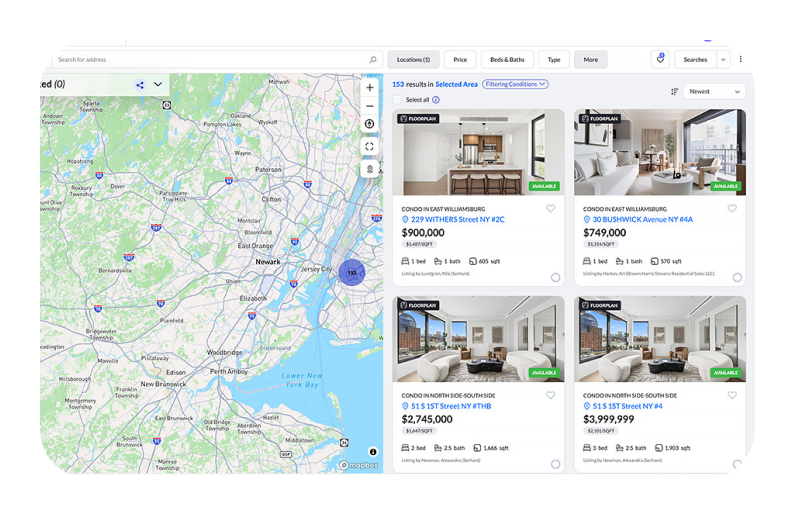Open floorplan for 229 Withers Street
This screenshot has height=519, width=795.
click(x=418, y=119)
